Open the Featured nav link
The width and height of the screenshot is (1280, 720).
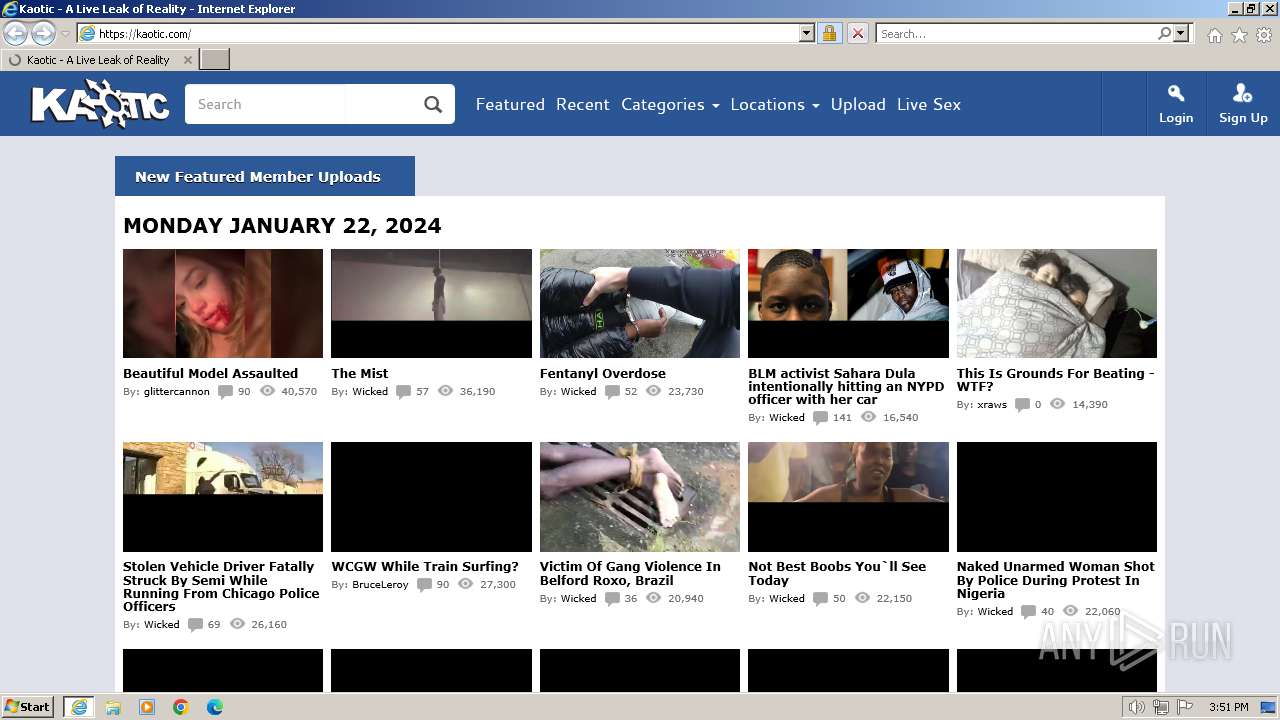coord(510,104)
